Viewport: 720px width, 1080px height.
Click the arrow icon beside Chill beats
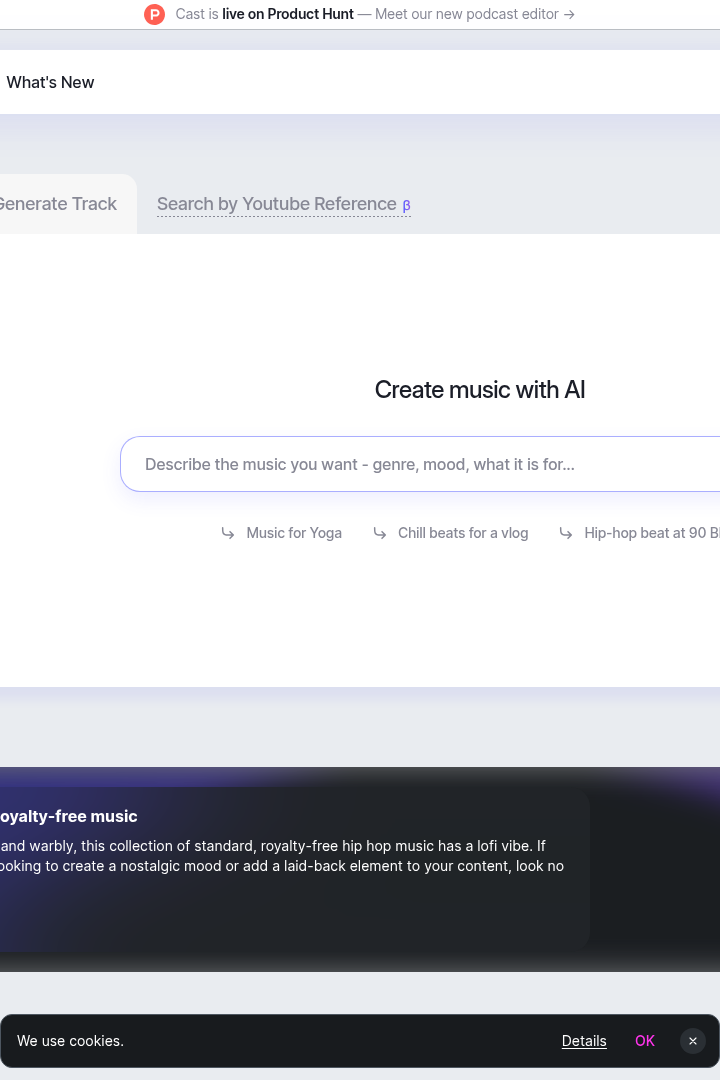pos(380,533)
